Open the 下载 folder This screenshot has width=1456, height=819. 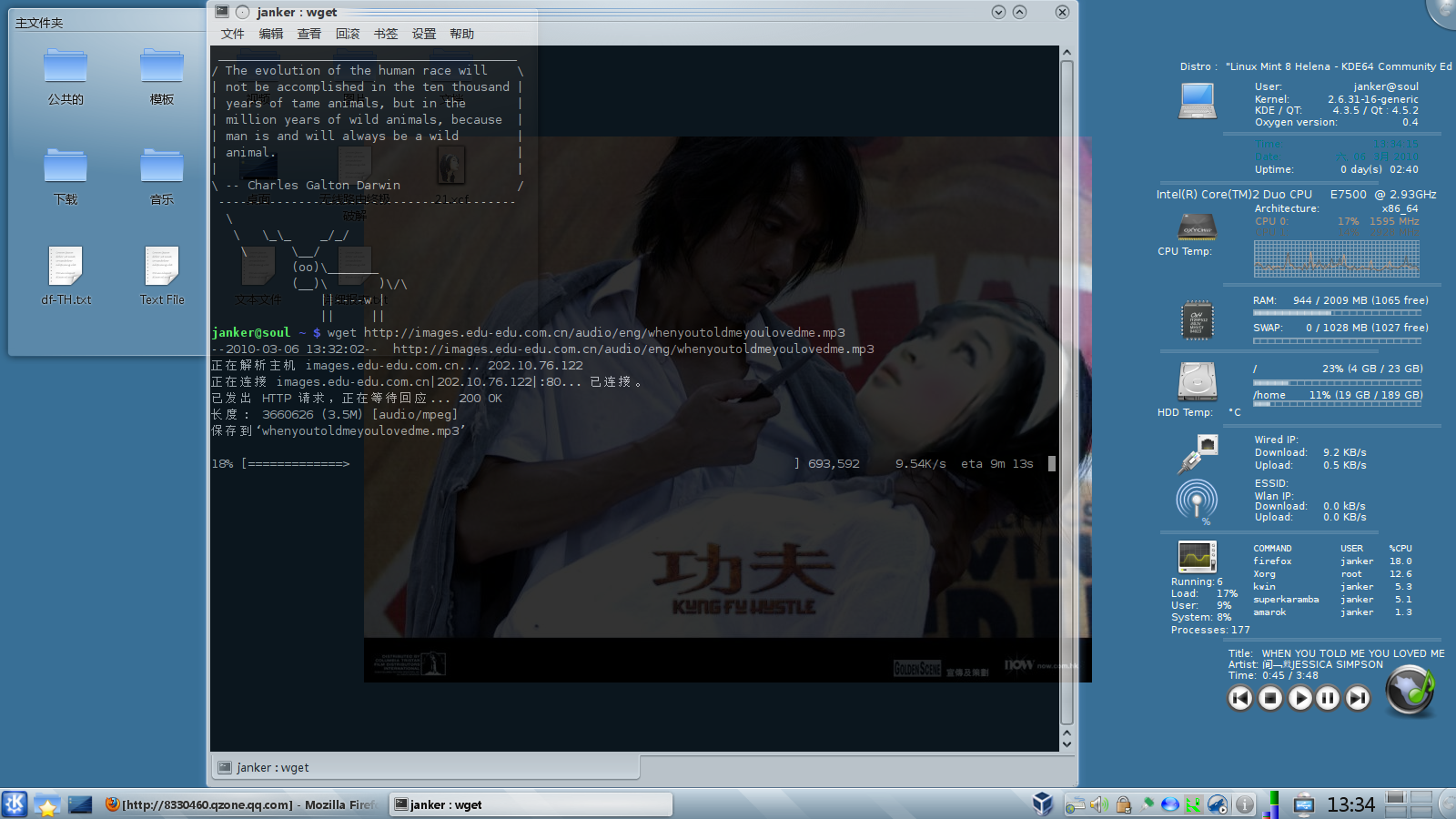click(x=66, y=177)
